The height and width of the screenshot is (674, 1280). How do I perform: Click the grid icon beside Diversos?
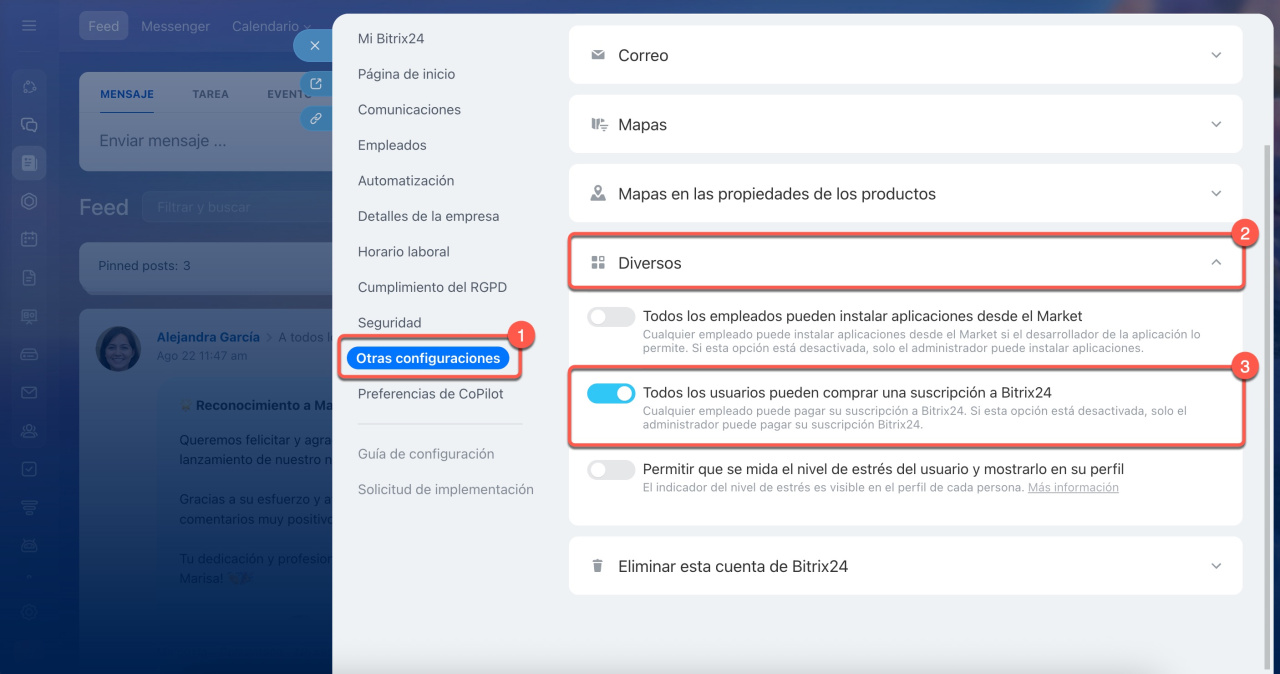[x=598, y=263]
